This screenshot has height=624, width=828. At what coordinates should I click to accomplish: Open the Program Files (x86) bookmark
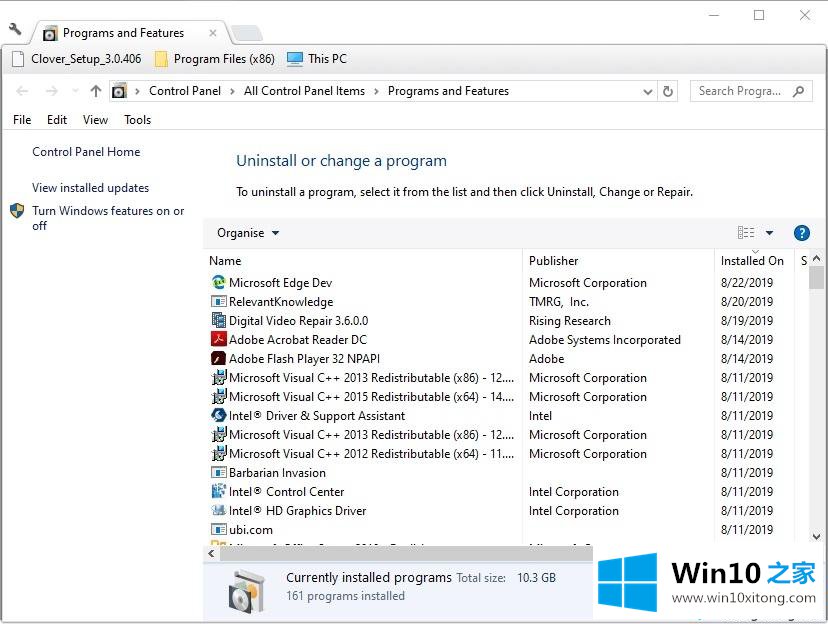pos(215,59)
